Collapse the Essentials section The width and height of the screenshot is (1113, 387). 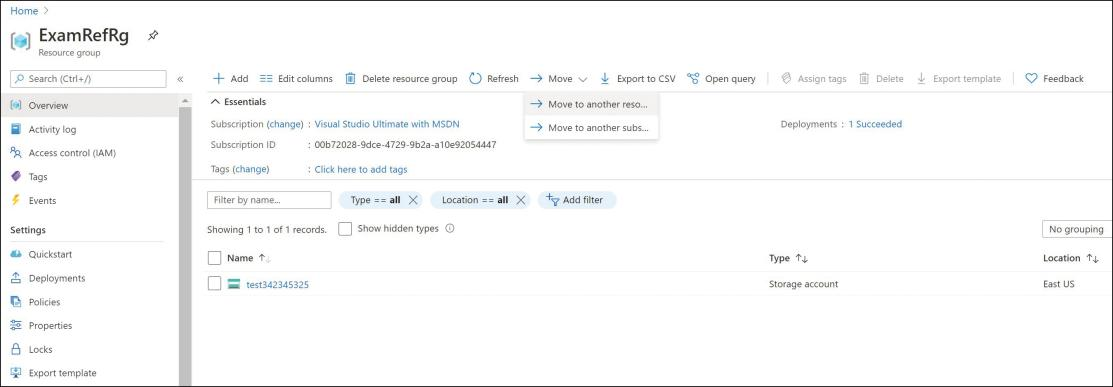(x=238, y=102)
